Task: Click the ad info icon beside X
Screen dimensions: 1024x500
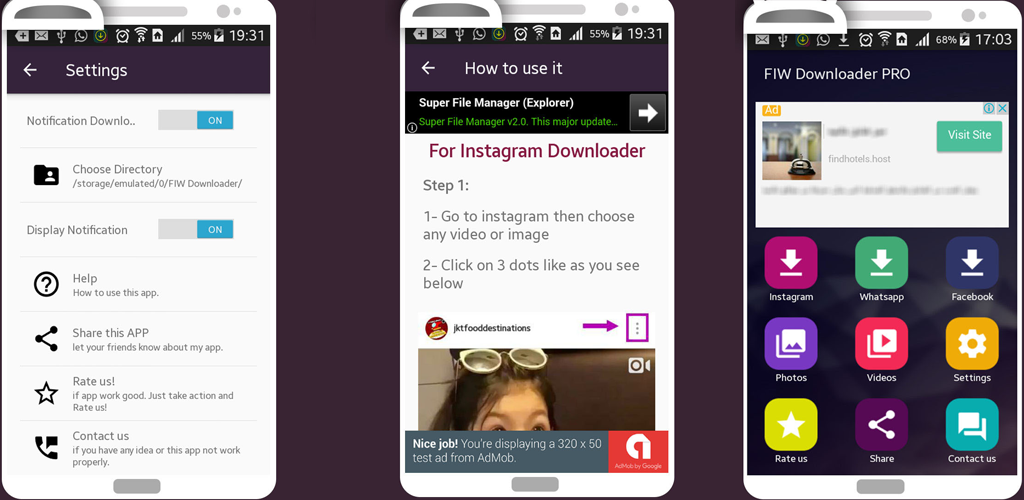Action: pyautogui.click(x=989, y=108)
